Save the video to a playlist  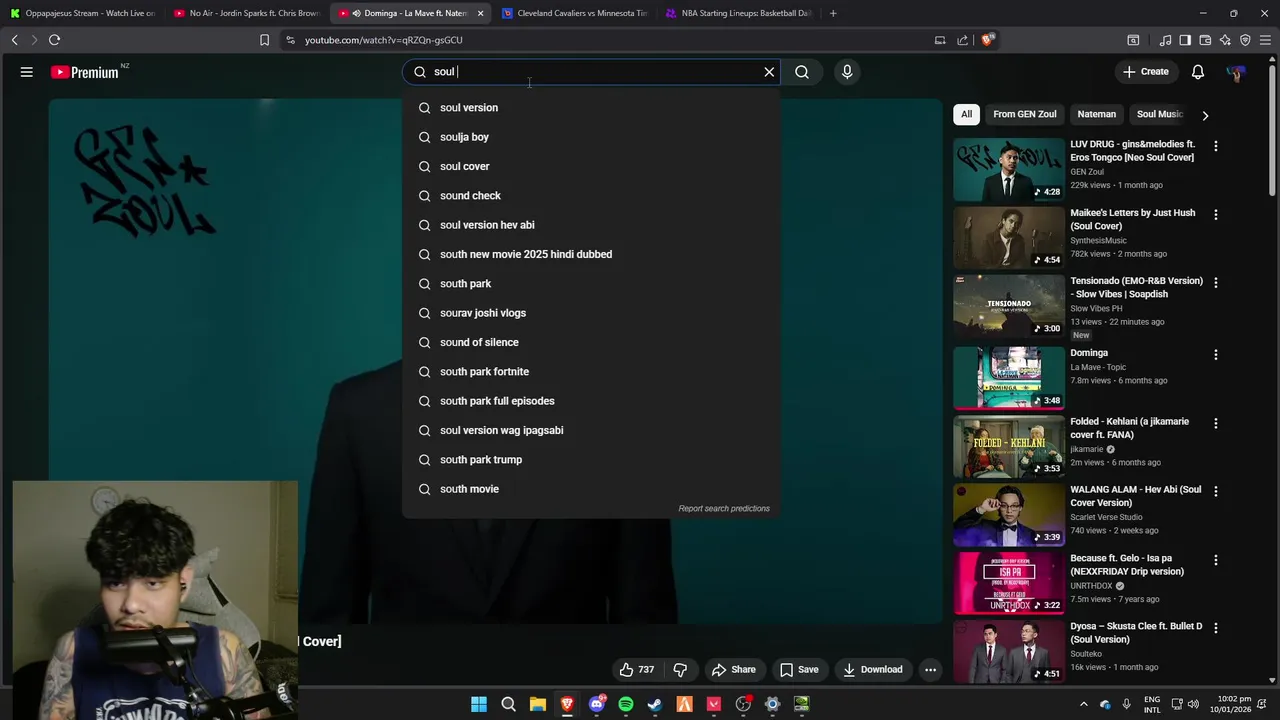[799, 670]
